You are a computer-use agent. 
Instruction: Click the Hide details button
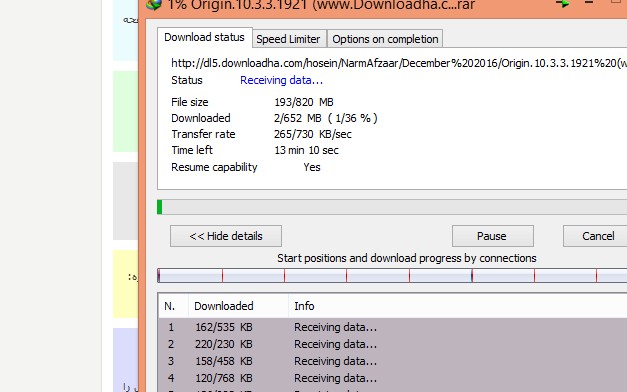pyautogui.click(x=226, y=236)
